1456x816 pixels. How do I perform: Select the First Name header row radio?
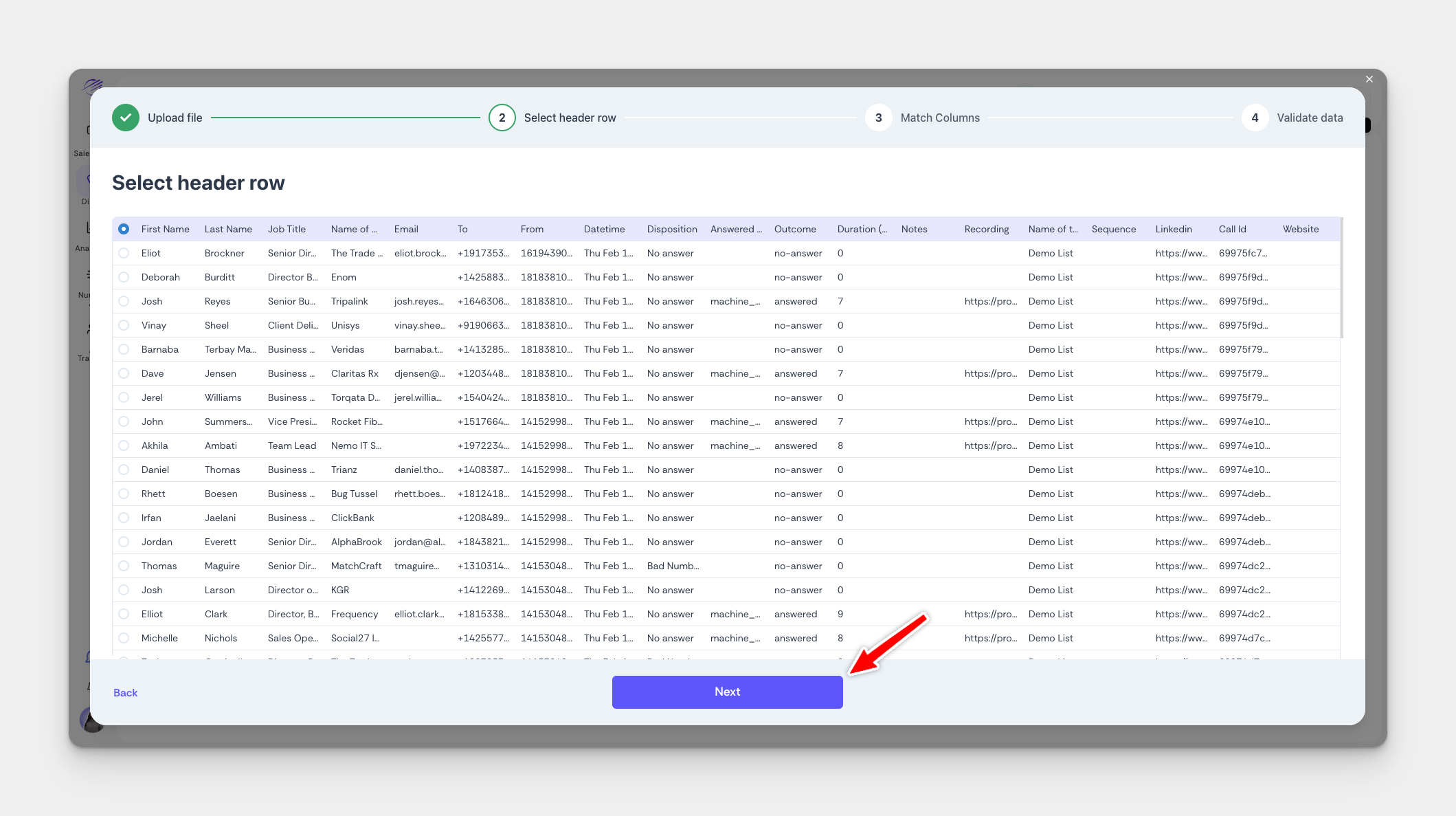click(x=124, y=229)
